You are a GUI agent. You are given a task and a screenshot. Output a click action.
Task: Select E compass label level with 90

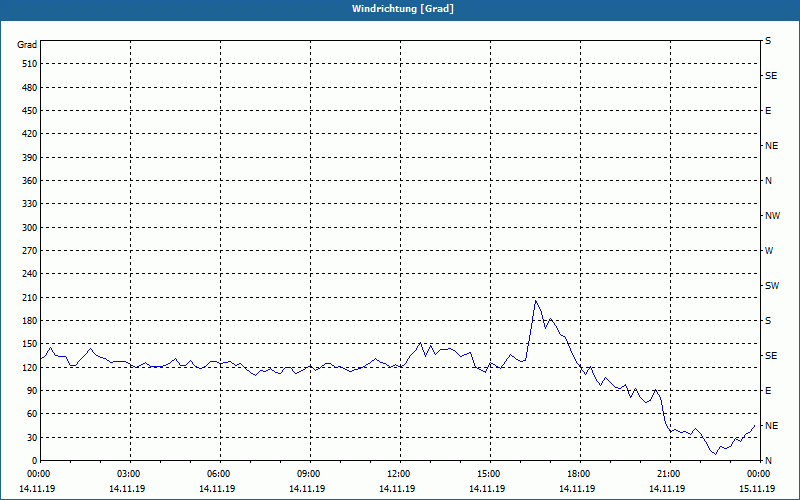point(768,391)
